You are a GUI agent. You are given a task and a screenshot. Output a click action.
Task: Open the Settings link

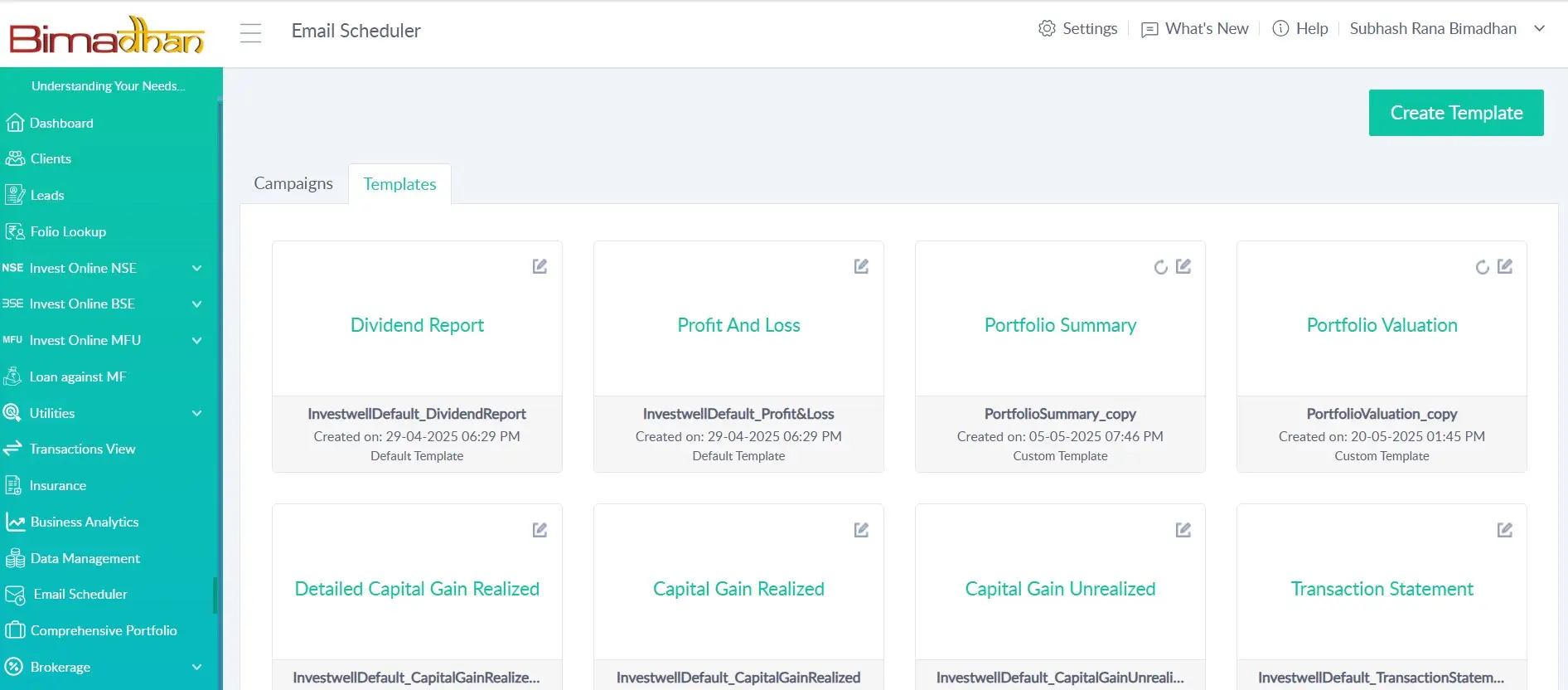[1090, 28]
